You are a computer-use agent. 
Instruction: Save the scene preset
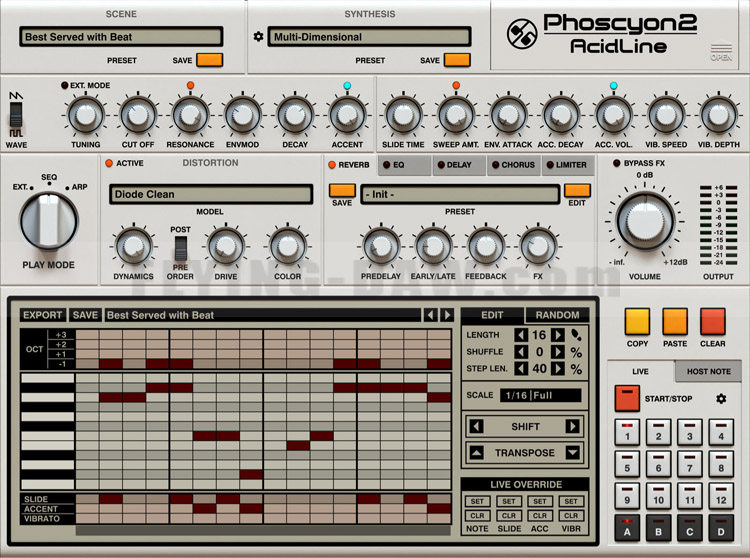coord(210,60)
